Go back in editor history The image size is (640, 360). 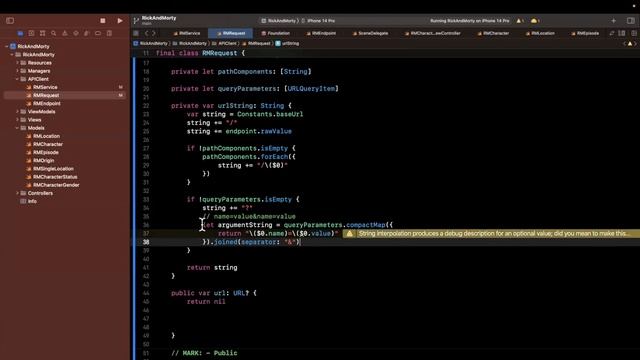coord(147,33)
